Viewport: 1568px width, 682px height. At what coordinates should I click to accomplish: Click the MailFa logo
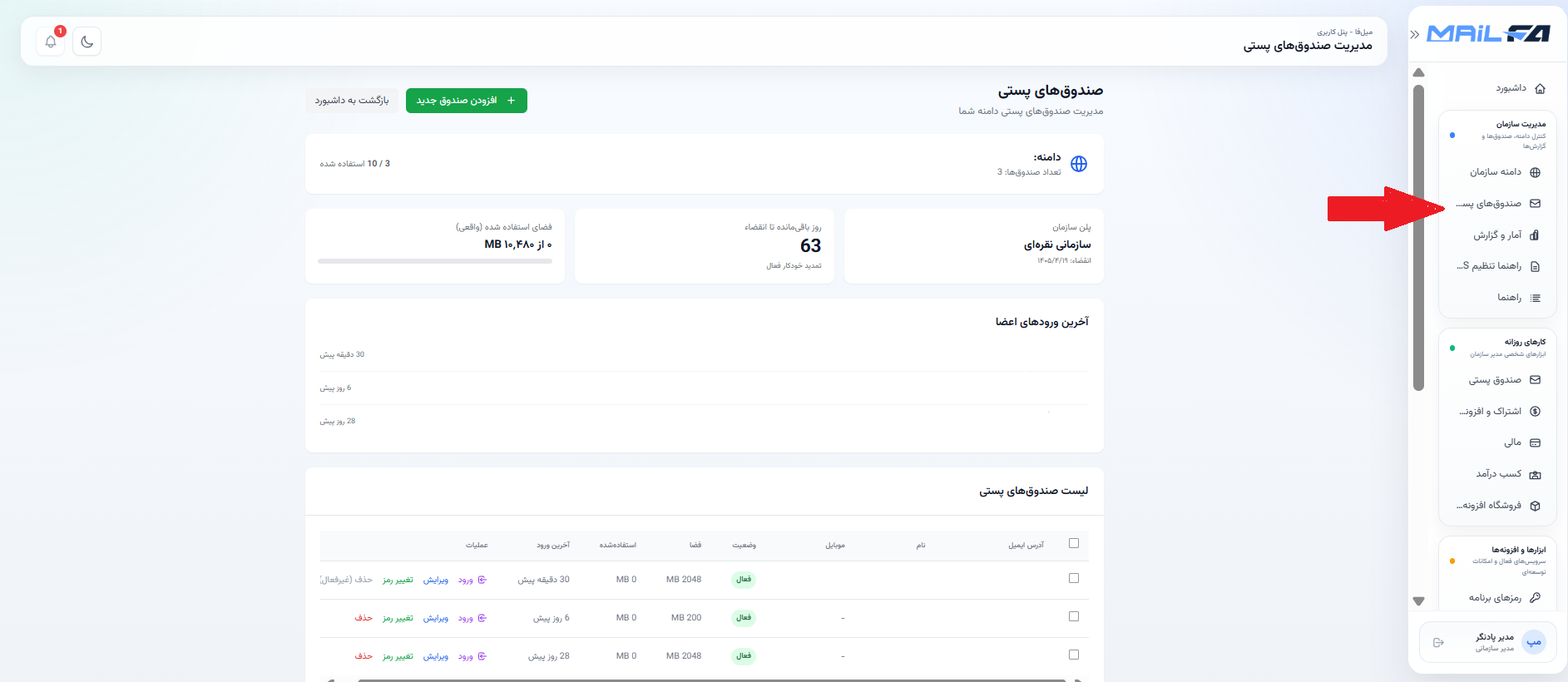coord(1488,34)
